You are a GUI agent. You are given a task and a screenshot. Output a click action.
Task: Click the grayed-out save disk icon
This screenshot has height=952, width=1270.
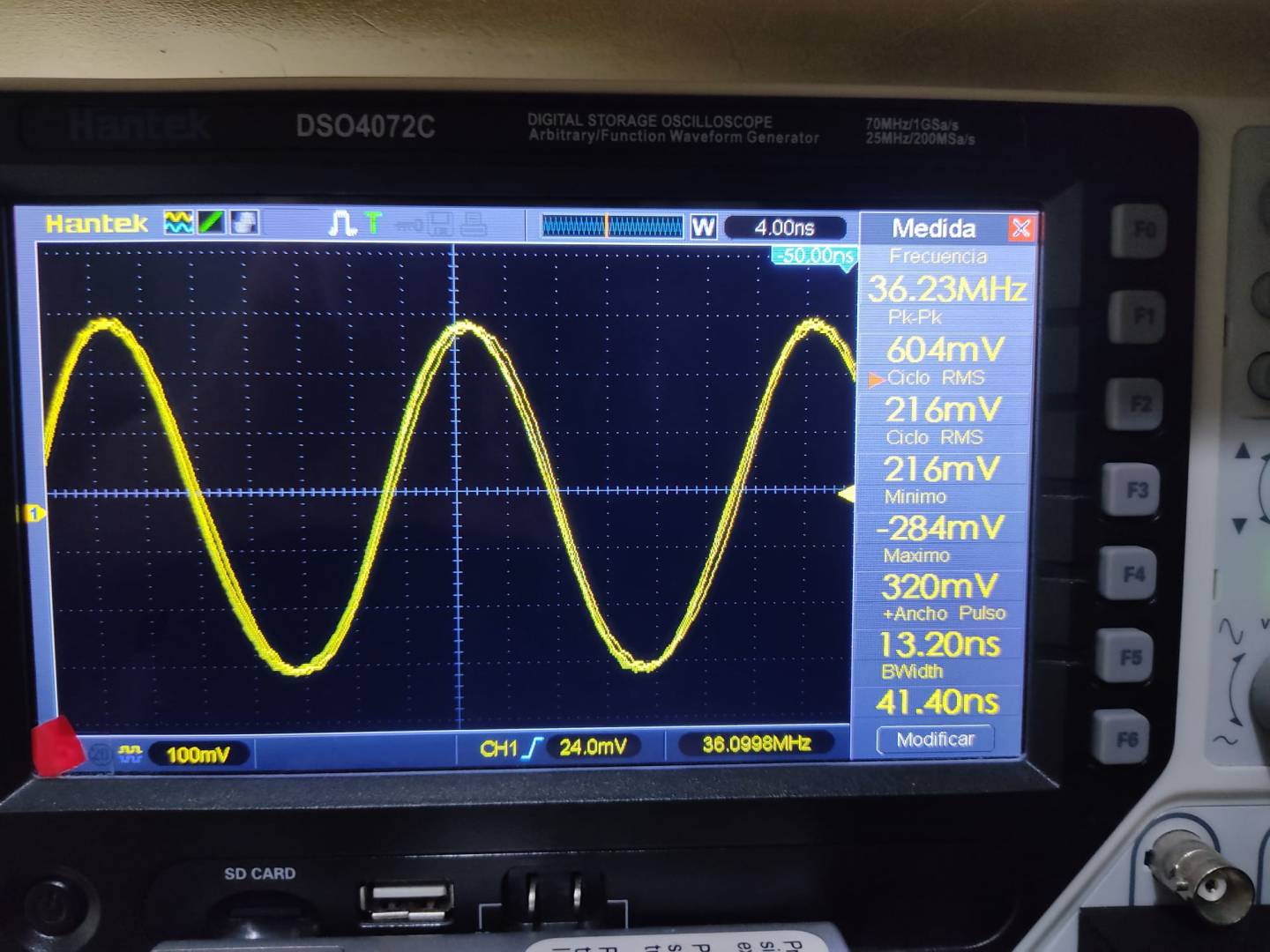pyautogui.click(x=439, y=225)
